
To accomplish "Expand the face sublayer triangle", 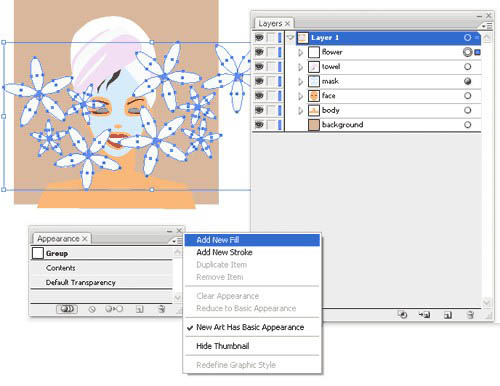I will point(300,96).
